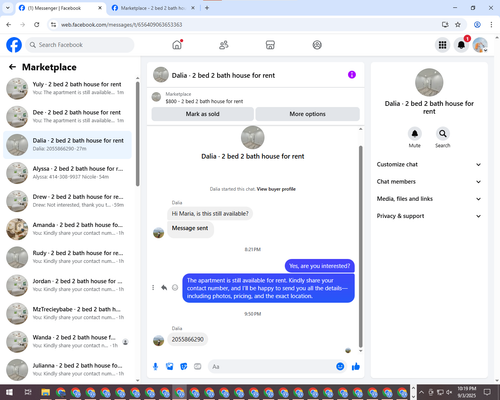The height and width of the screenshot is (400, 500).
Task: Send a thumbs-up like
Action: [356, 367]
